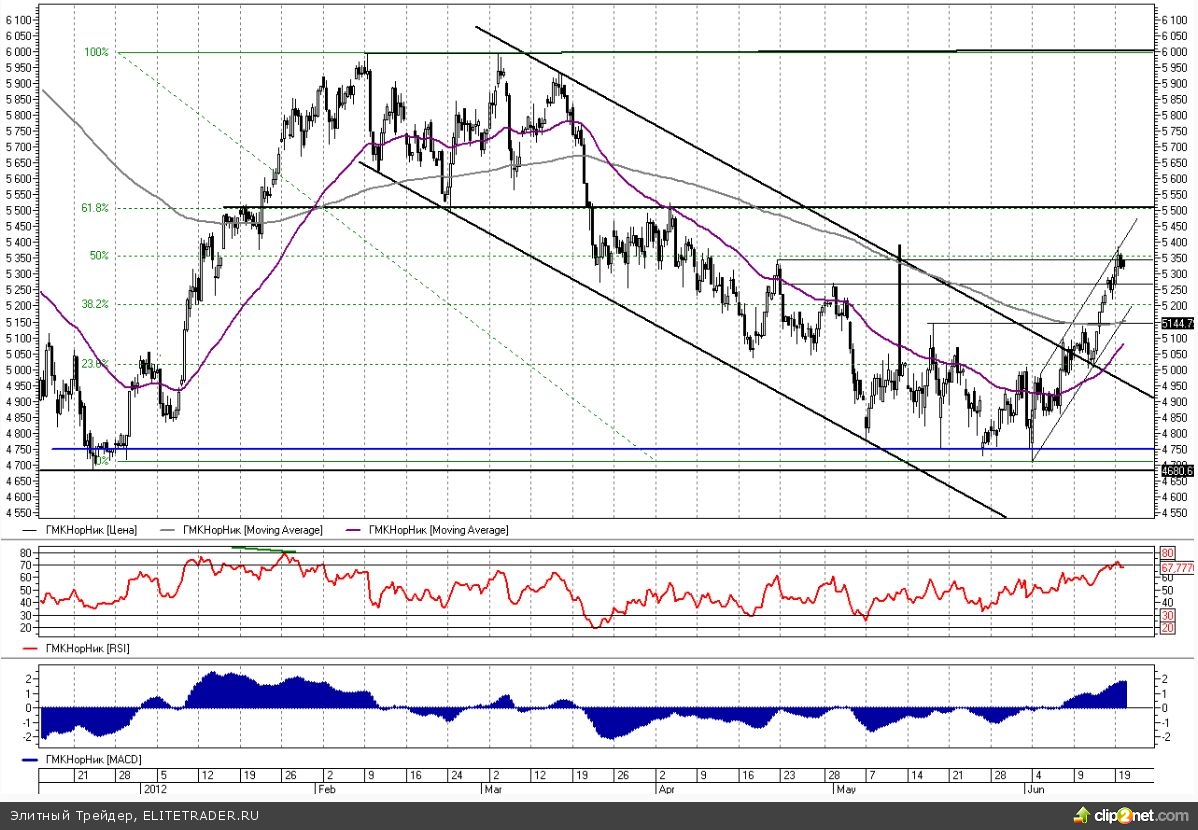Click the 4680.6 price marker on right axis
This screenshot has height=830, width=1198.
[x=1175, y=470]
